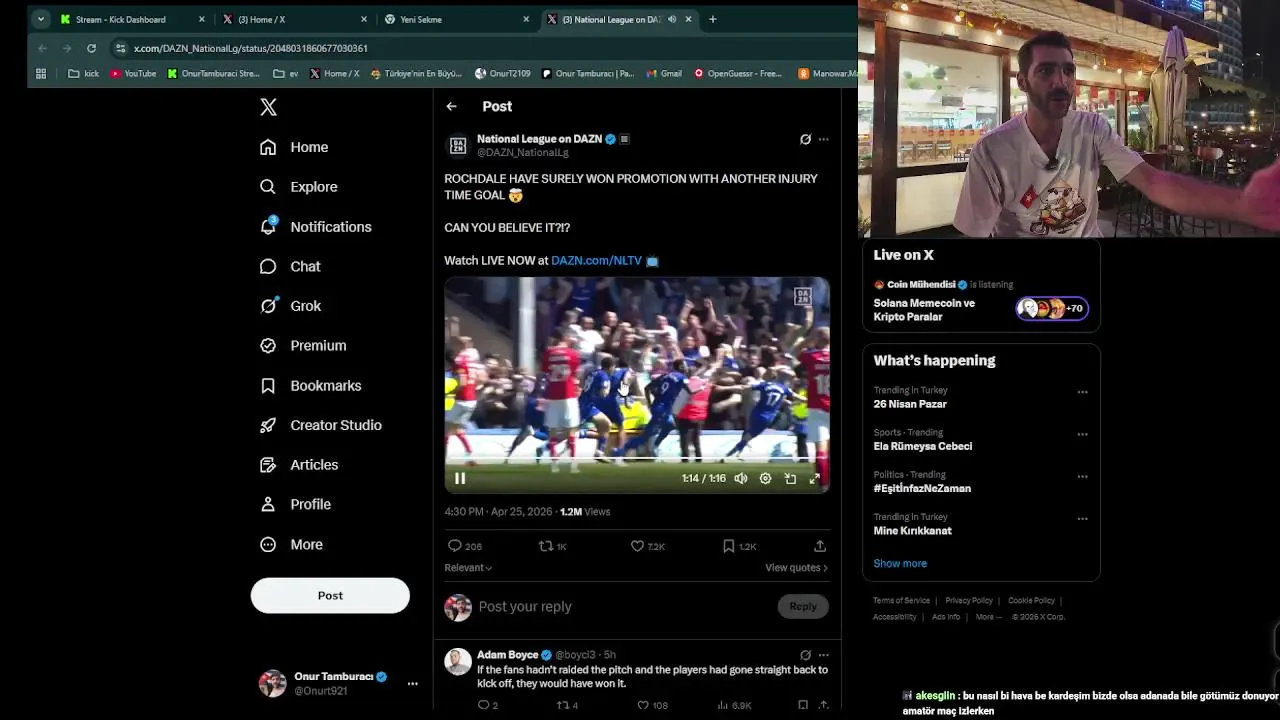Click Show more under What's happening

tap(900, 563)
